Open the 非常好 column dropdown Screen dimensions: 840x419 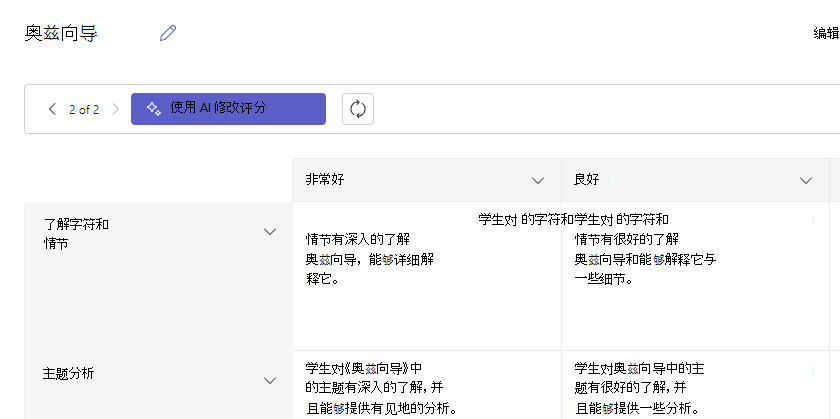(x=538, y=181)
